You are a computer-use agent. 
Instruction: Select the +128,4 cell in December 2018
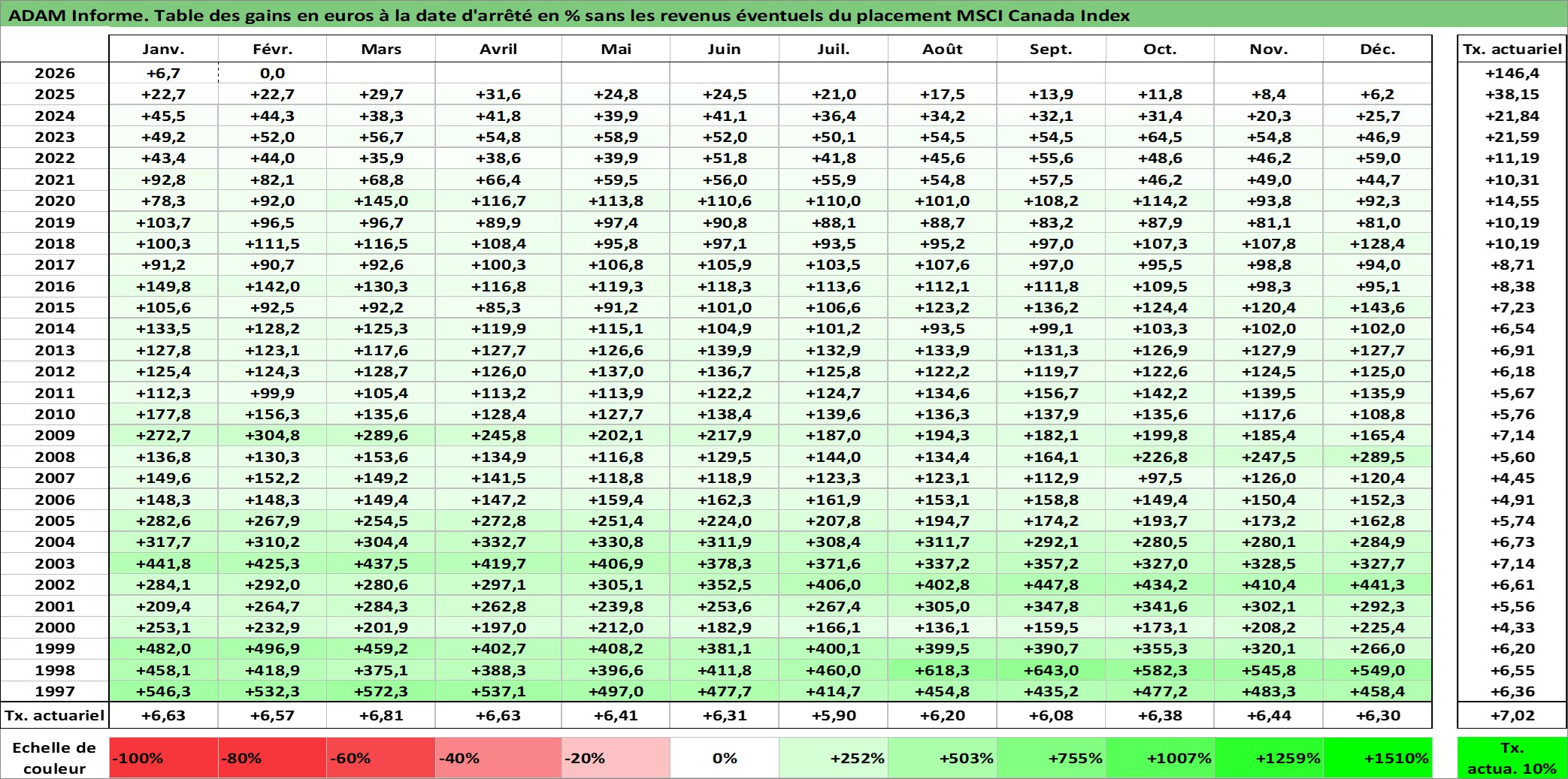tap(1378, 243)
